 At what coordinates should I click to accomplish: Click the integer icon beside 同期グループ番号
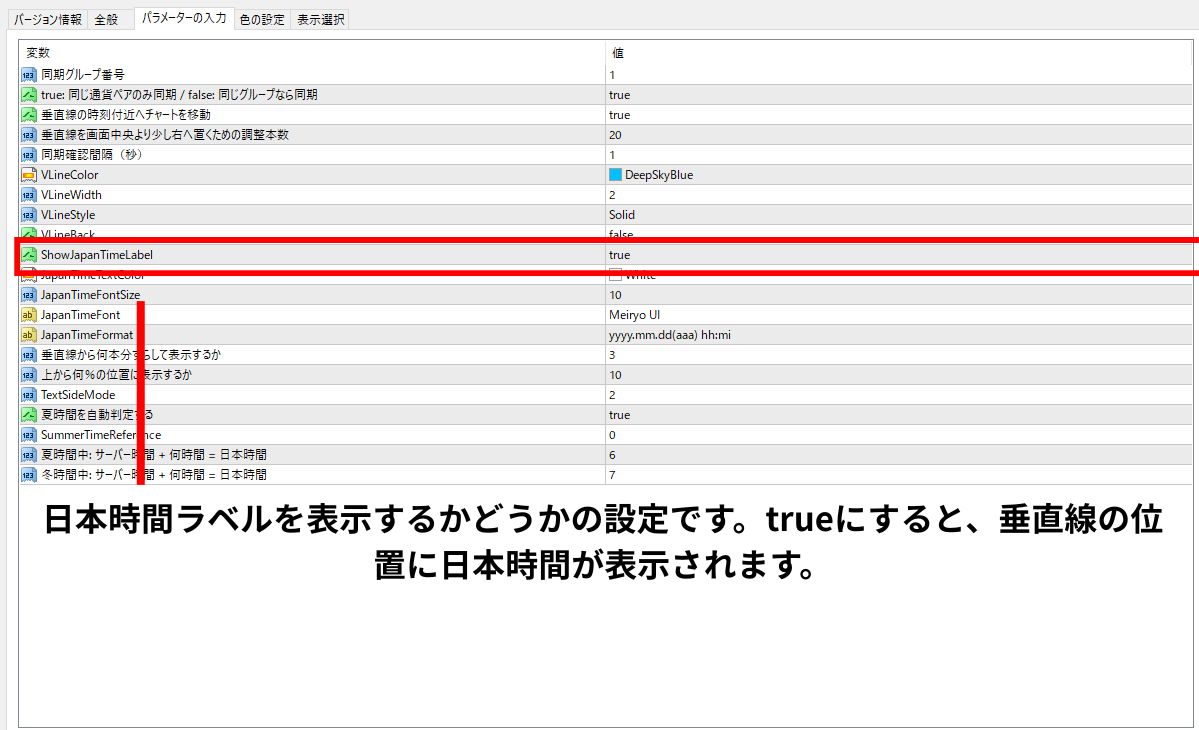tap(28, 75)
